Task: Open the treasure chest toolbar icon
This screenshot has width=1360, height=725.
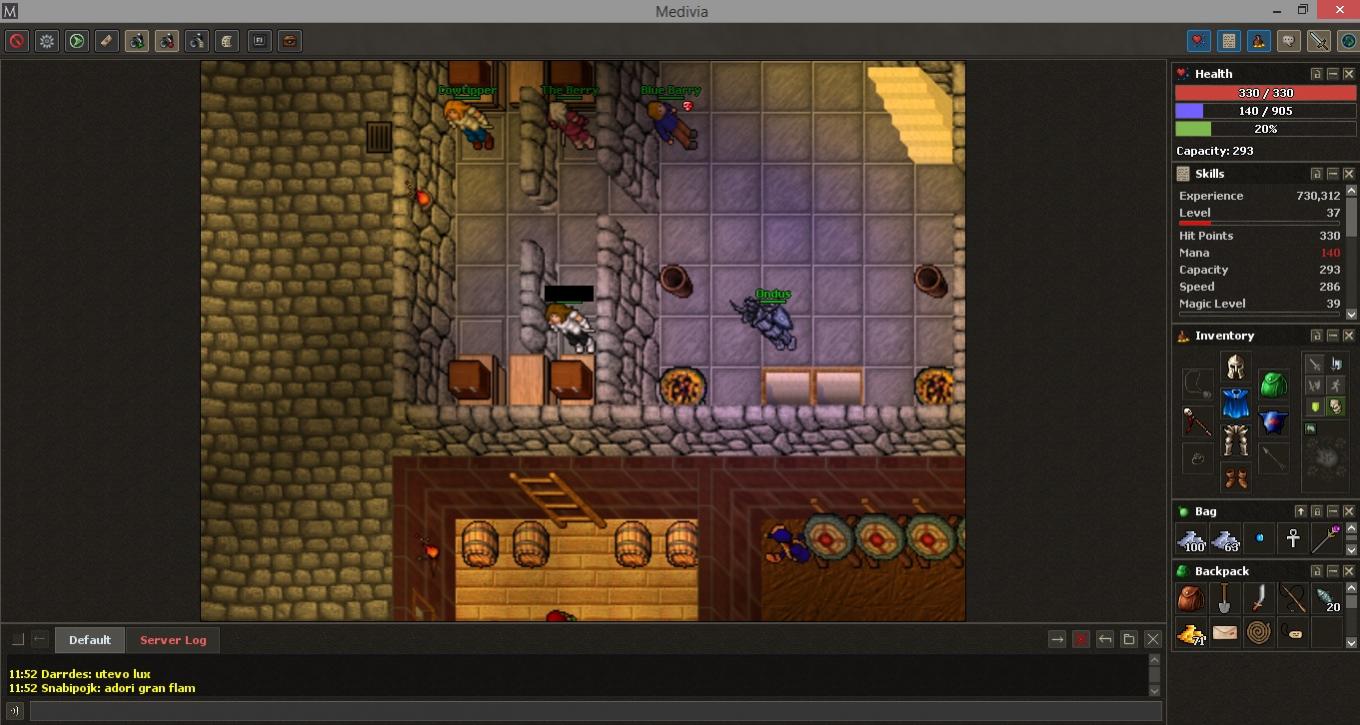Action: (289, 41)
